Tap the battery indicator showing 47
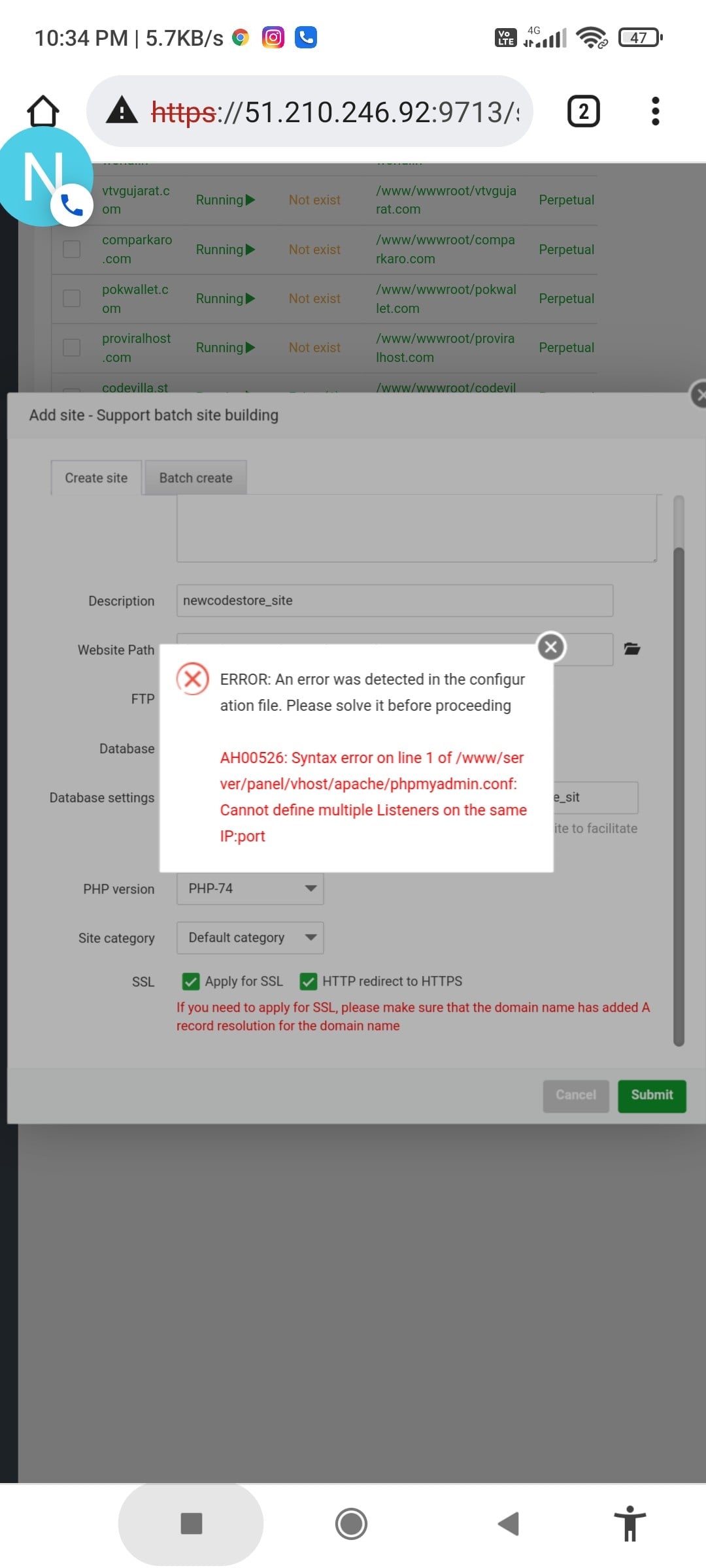 pyautogui.click(x=640, y=37)
